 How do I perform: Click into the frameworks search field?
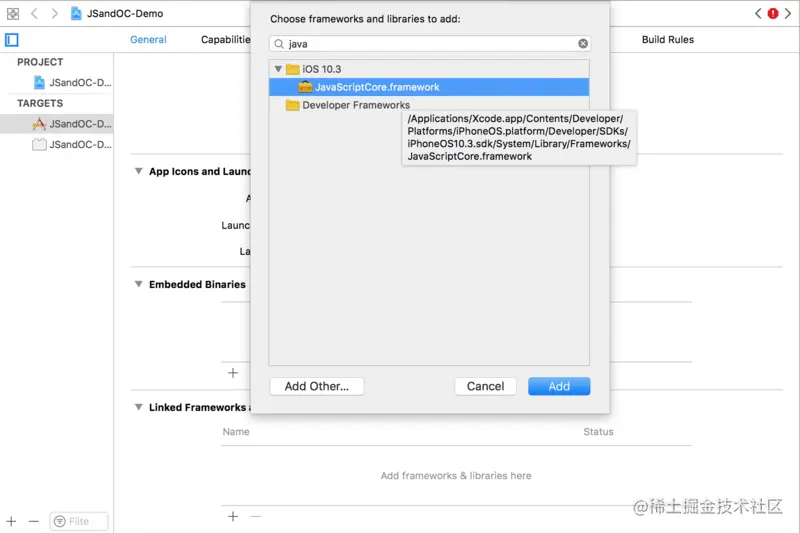click(x=430, y=44)
